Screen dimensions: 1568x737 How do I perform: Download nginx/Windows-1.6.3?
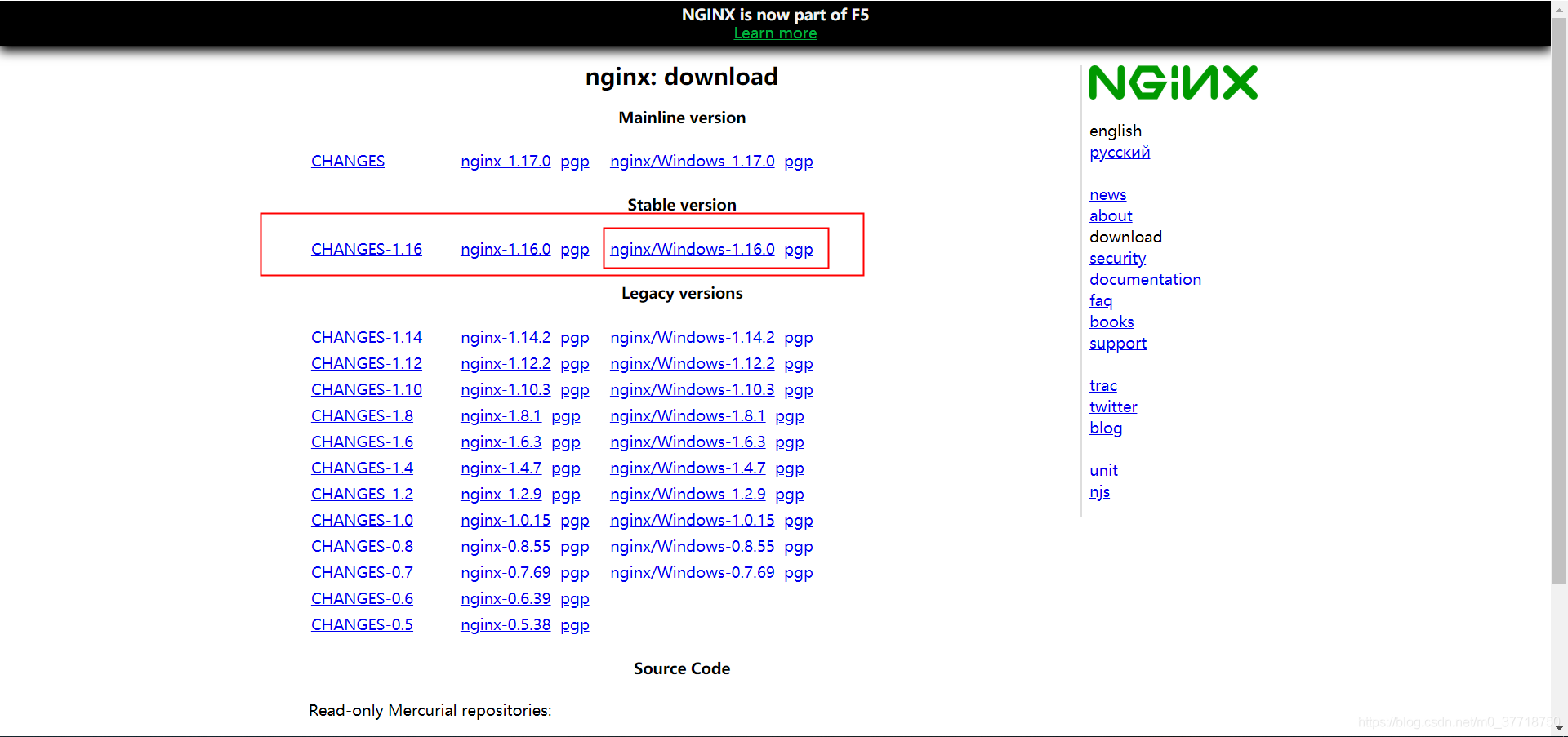point(688,442)
